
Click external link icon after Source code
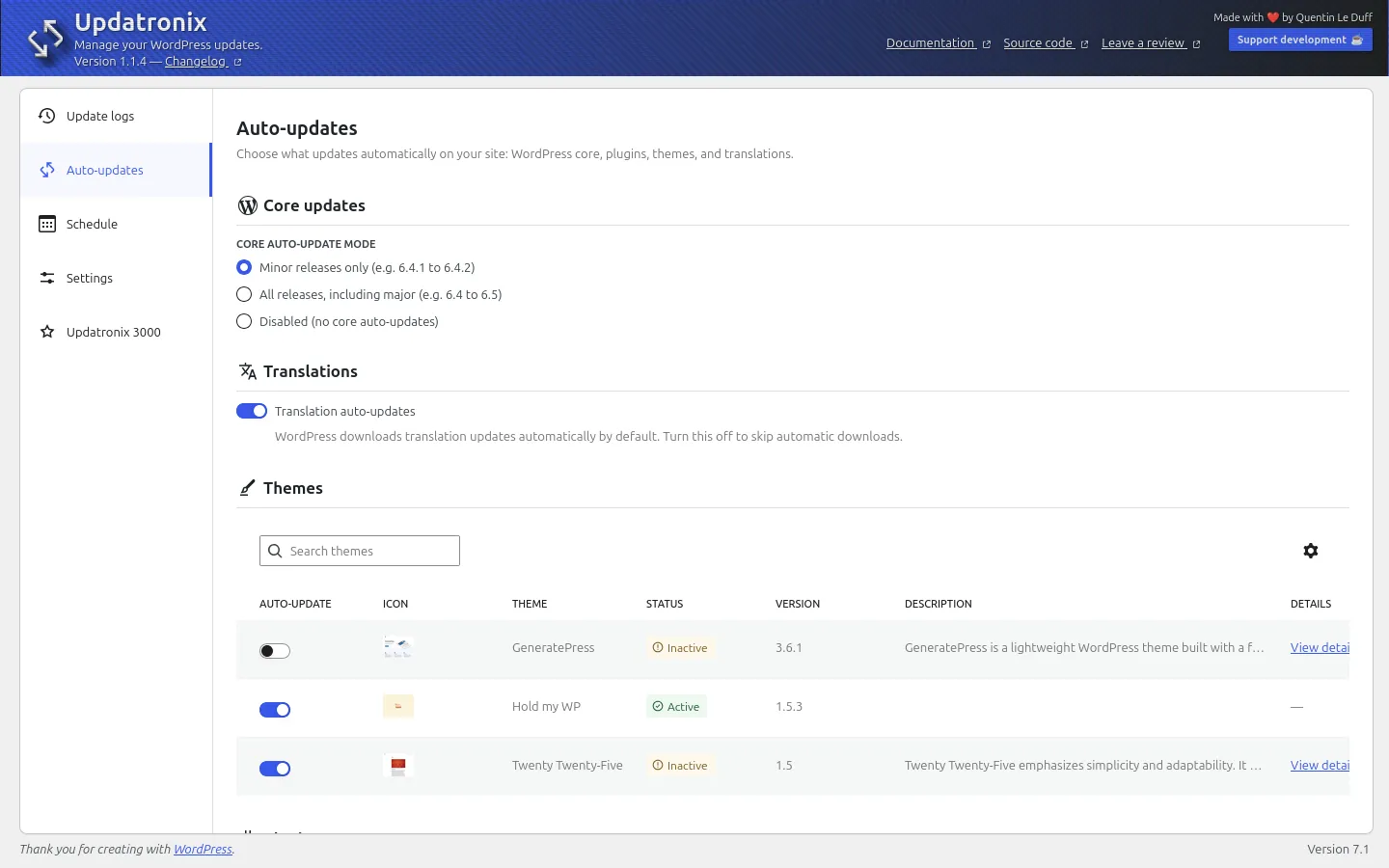click(1084, 44)
